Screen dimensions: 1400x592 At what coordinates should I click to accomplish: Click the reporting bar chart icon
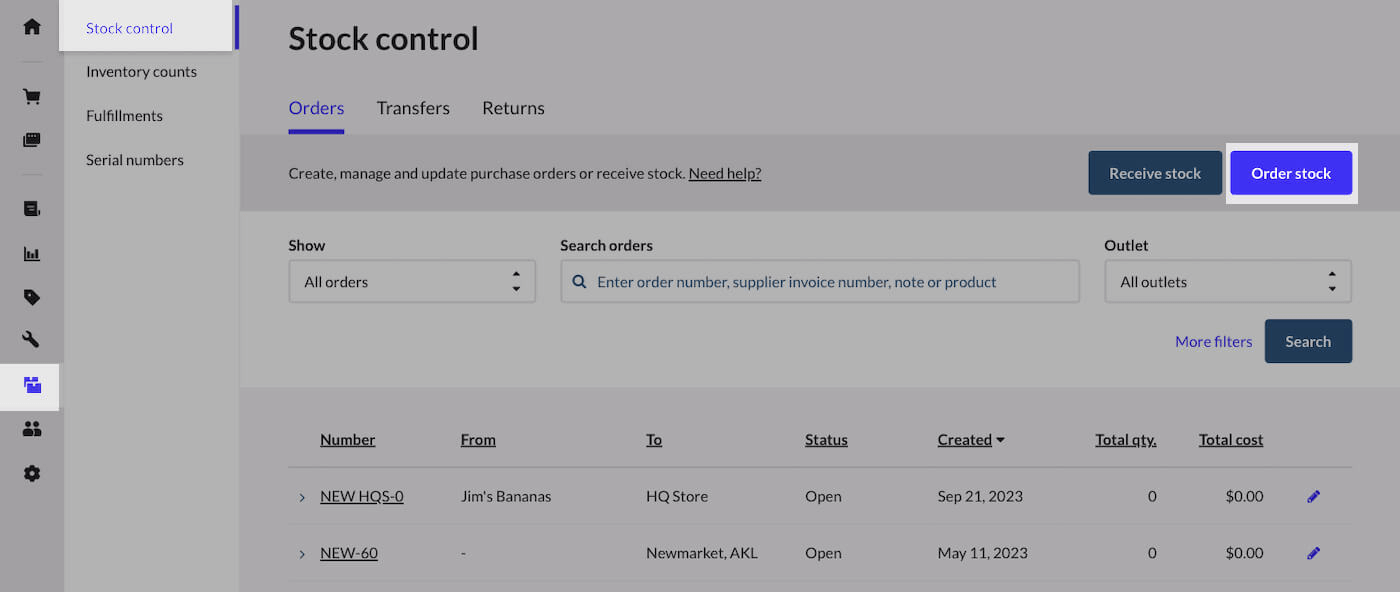32,254
